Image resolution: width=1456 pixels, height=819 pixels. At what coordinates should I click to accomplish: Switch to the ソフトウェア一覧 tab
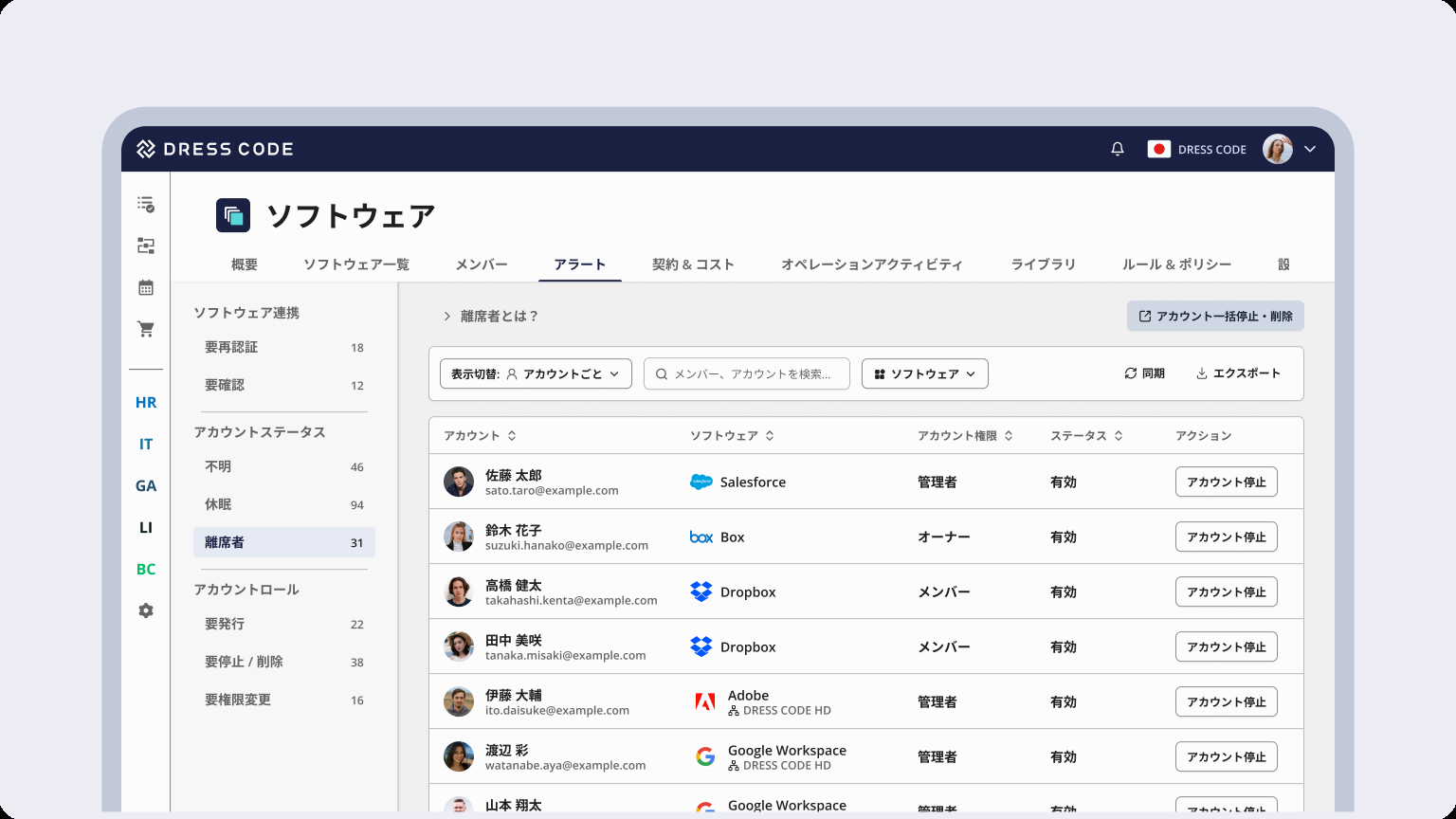click(x=356, y=264)
